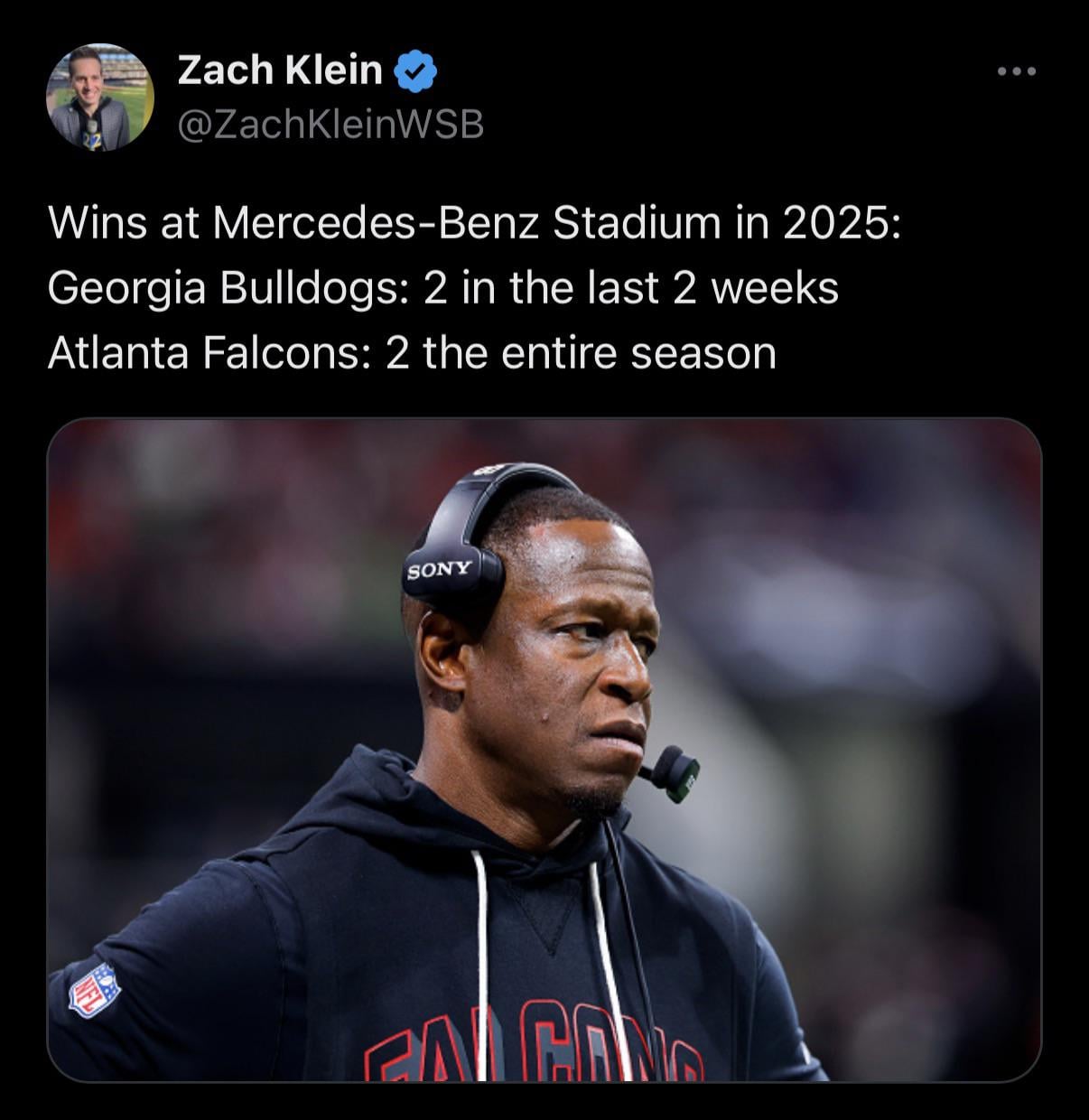Open Zach Klein's profile avatar
Image resolution: width=1089 pixels, height=1120 pixels.
tap(100, 98)
